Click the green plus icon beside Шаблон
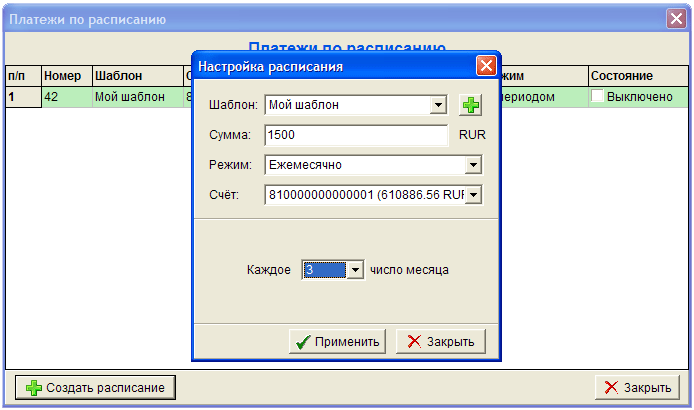 coord(469,105)
